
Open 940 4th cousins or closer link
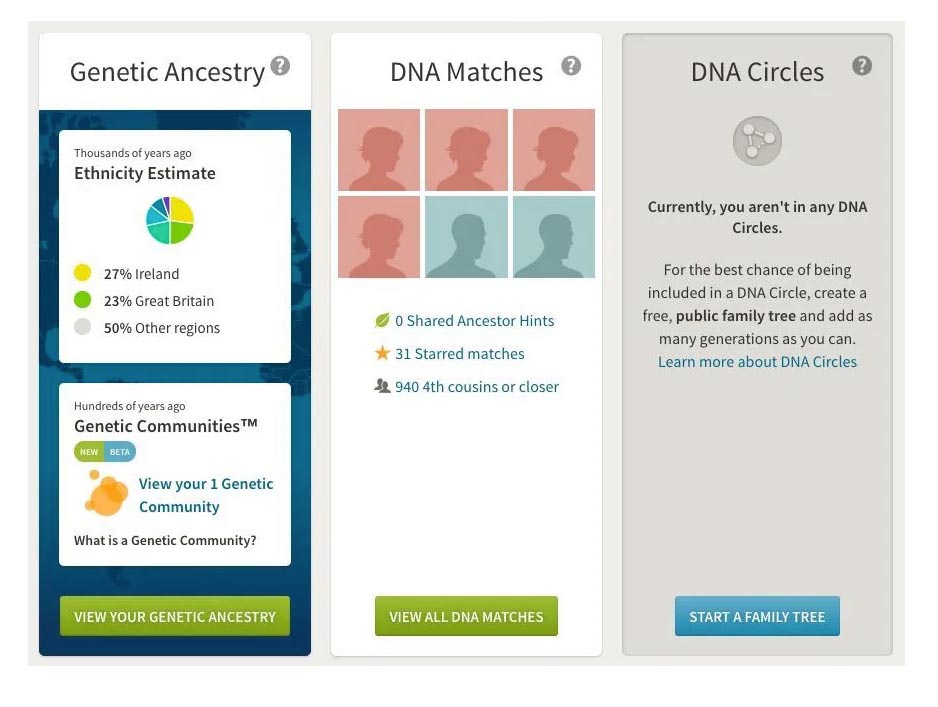click(x=477, y=387)
